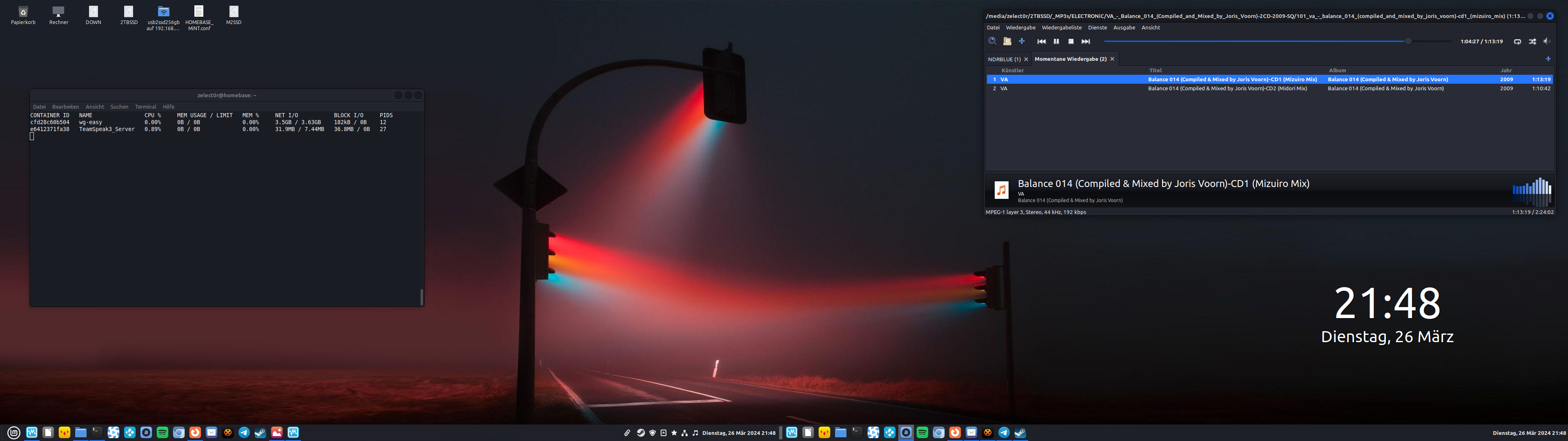Select the CD2 Midori Mix track

(1227, 88)
